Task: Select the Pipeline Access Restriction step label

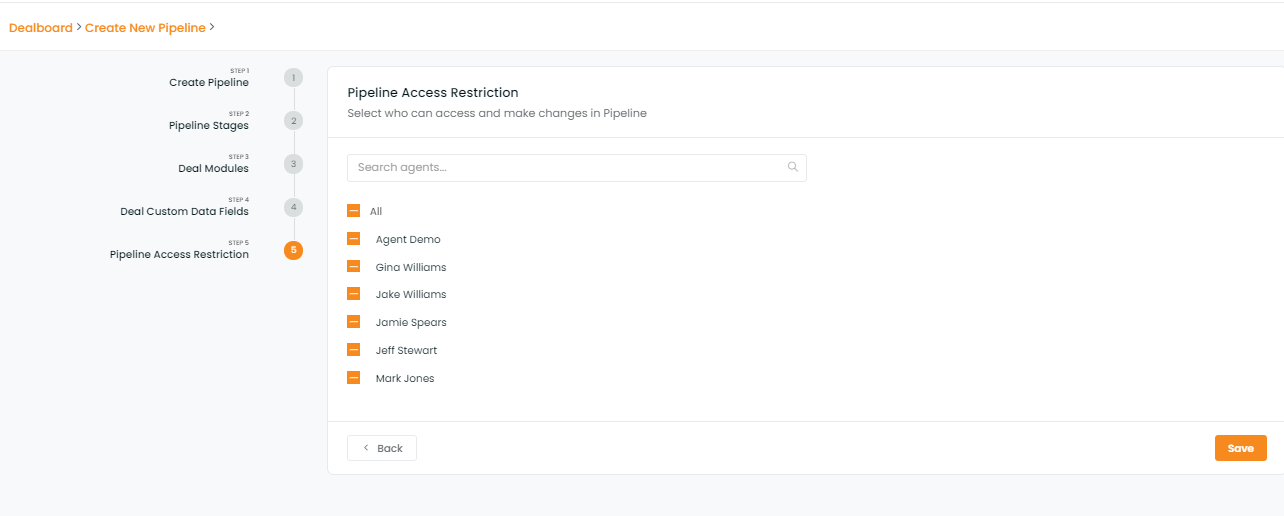Action: pos(179,254)
